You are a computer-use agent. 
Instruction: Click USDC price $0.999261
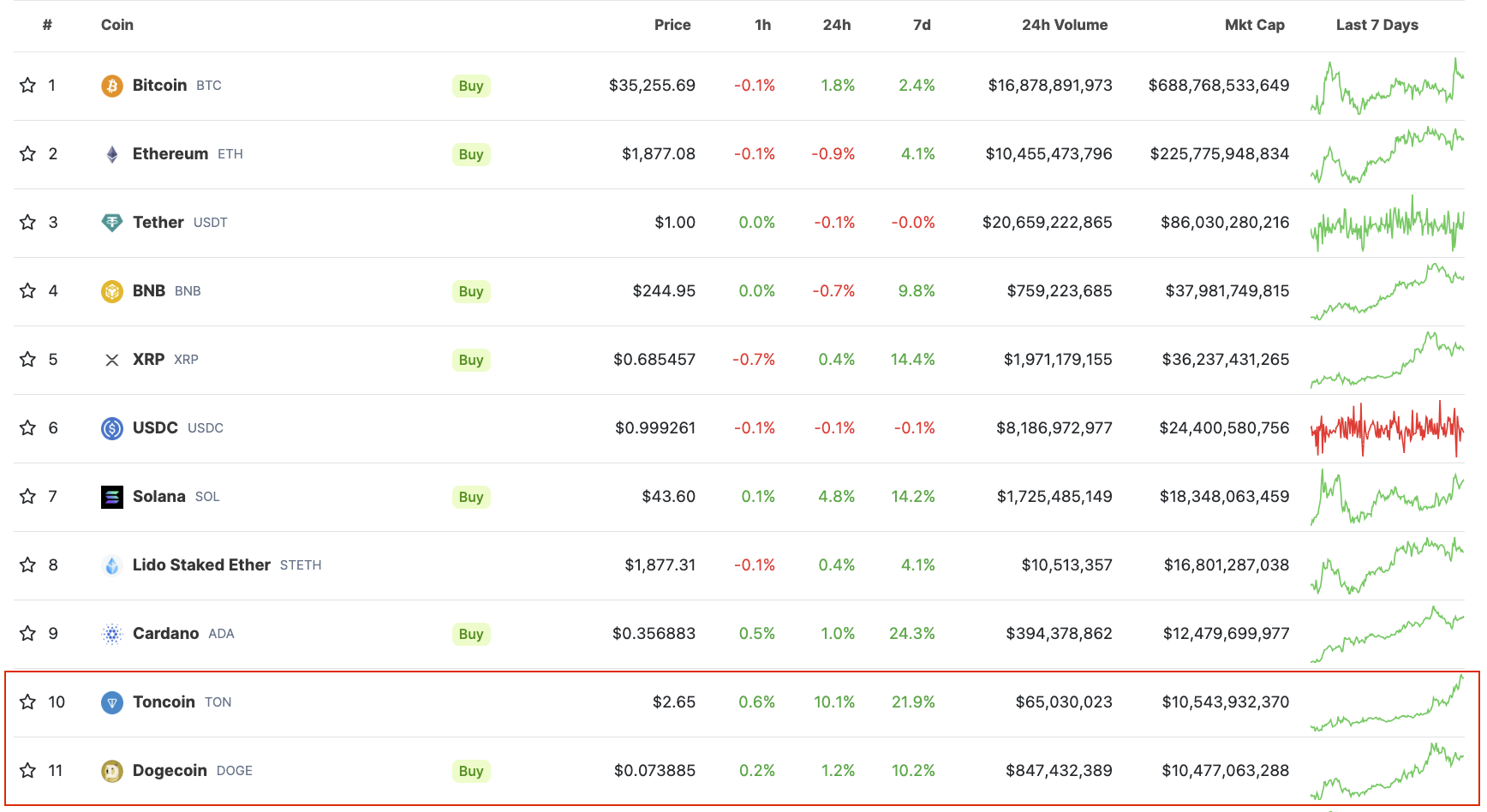(x=655, y=427)
